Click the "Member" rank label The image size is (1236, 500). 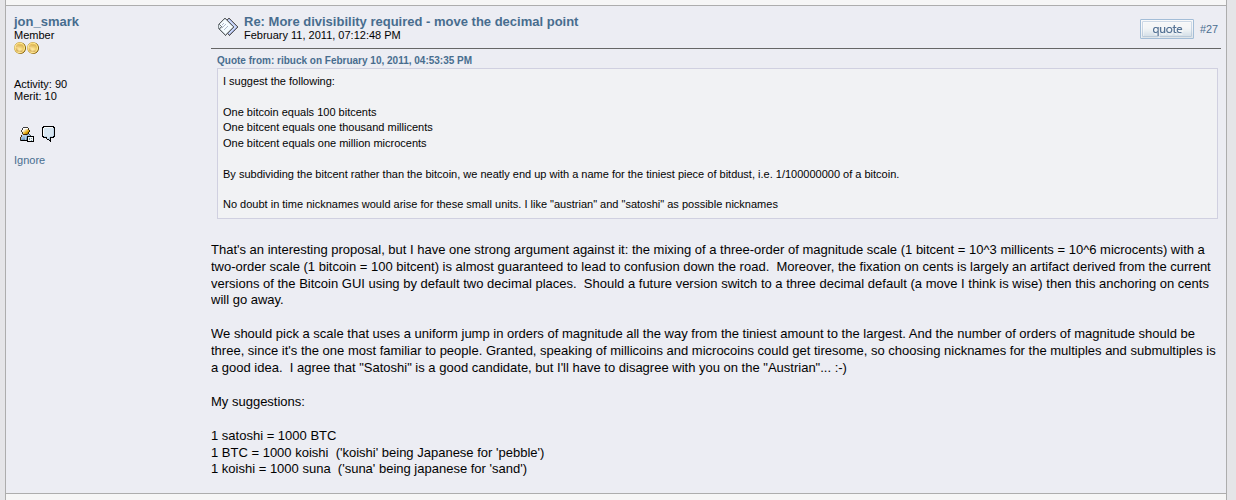(34, 35)
